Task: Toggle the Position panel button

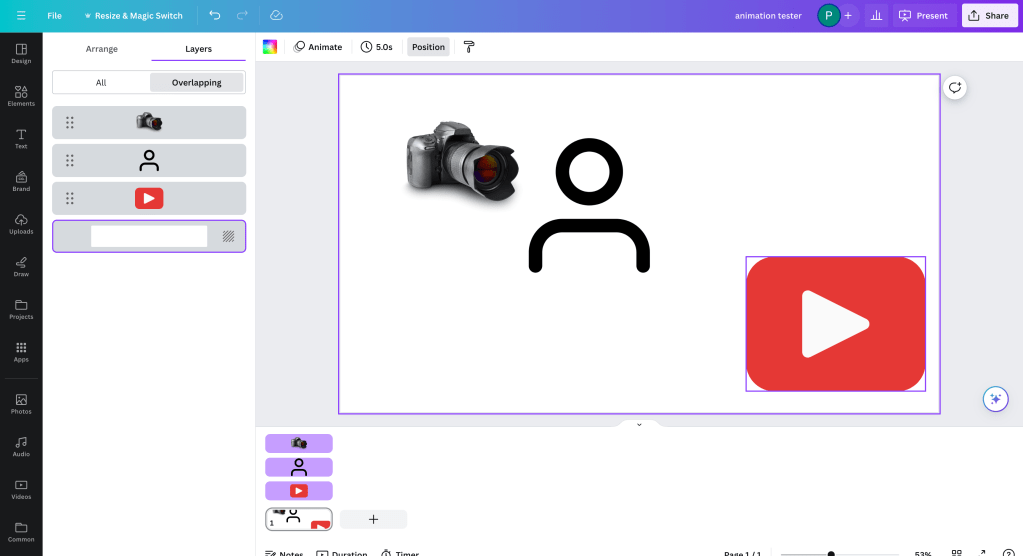Action: 428,47
